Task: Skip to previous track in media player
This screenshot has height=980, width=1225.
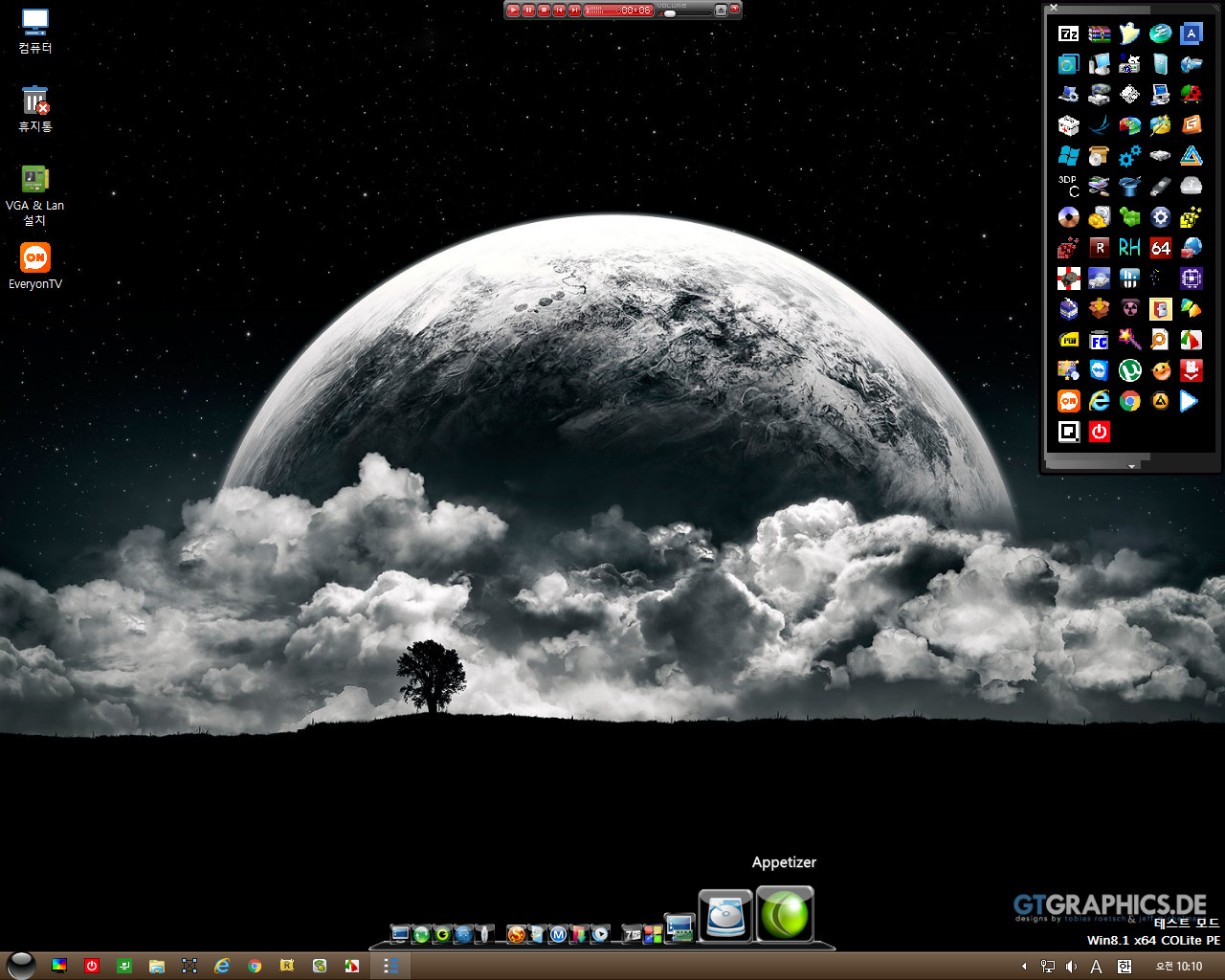Action: point(559,10)
